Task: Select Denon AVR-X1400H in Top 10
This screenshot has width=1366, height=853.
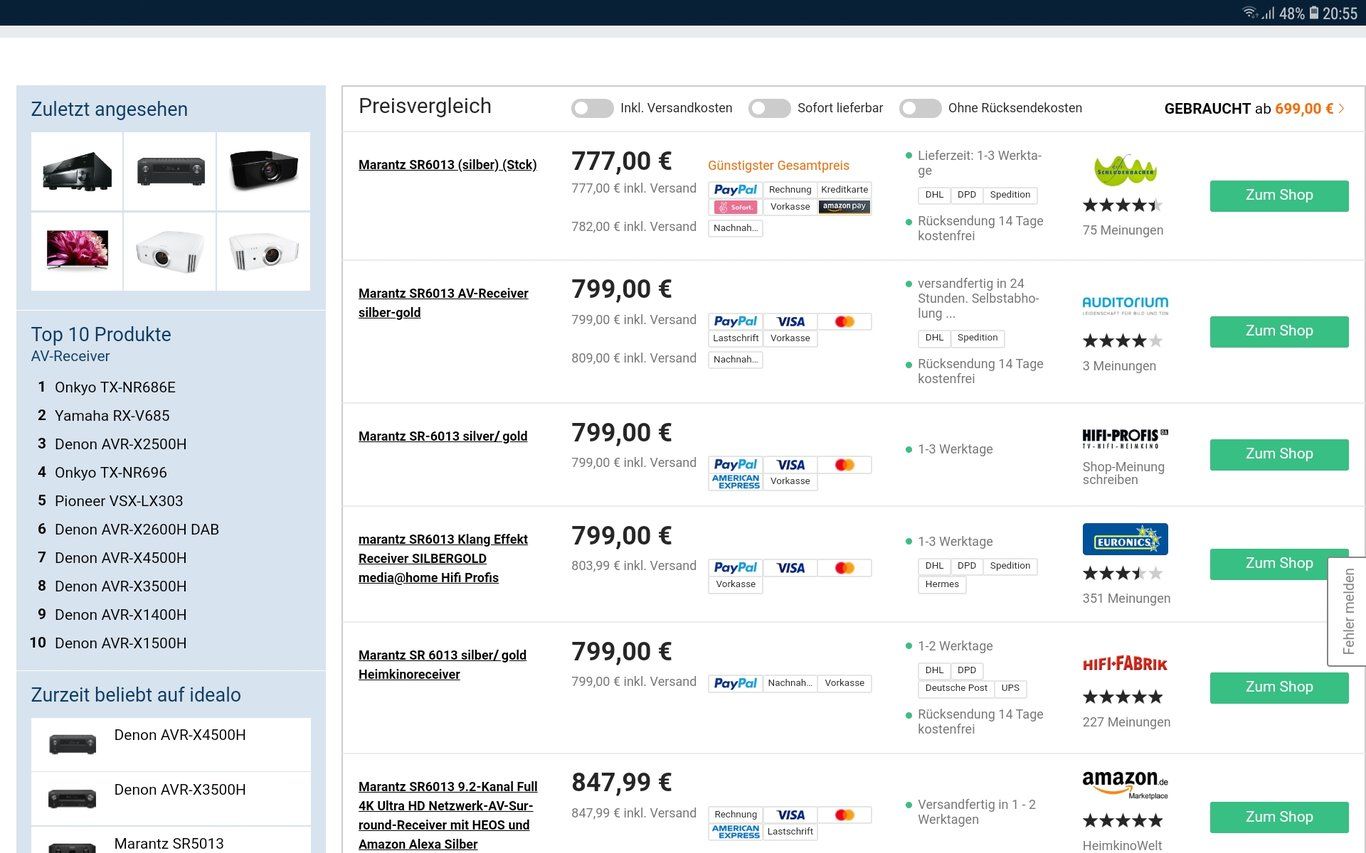Action: coord(120,615)
